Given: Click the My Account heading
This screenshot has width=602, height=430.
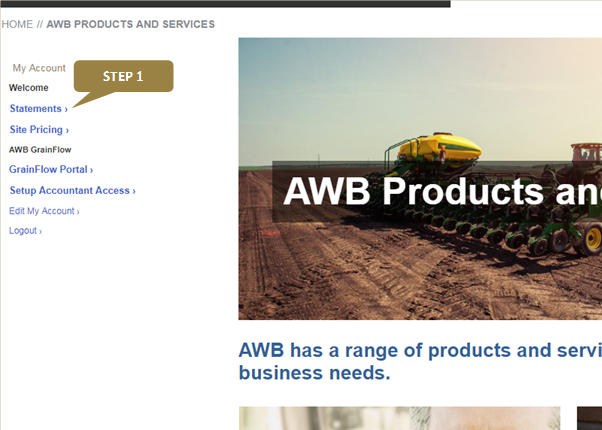Looking at the screenshot, I should tap(39, 68).
